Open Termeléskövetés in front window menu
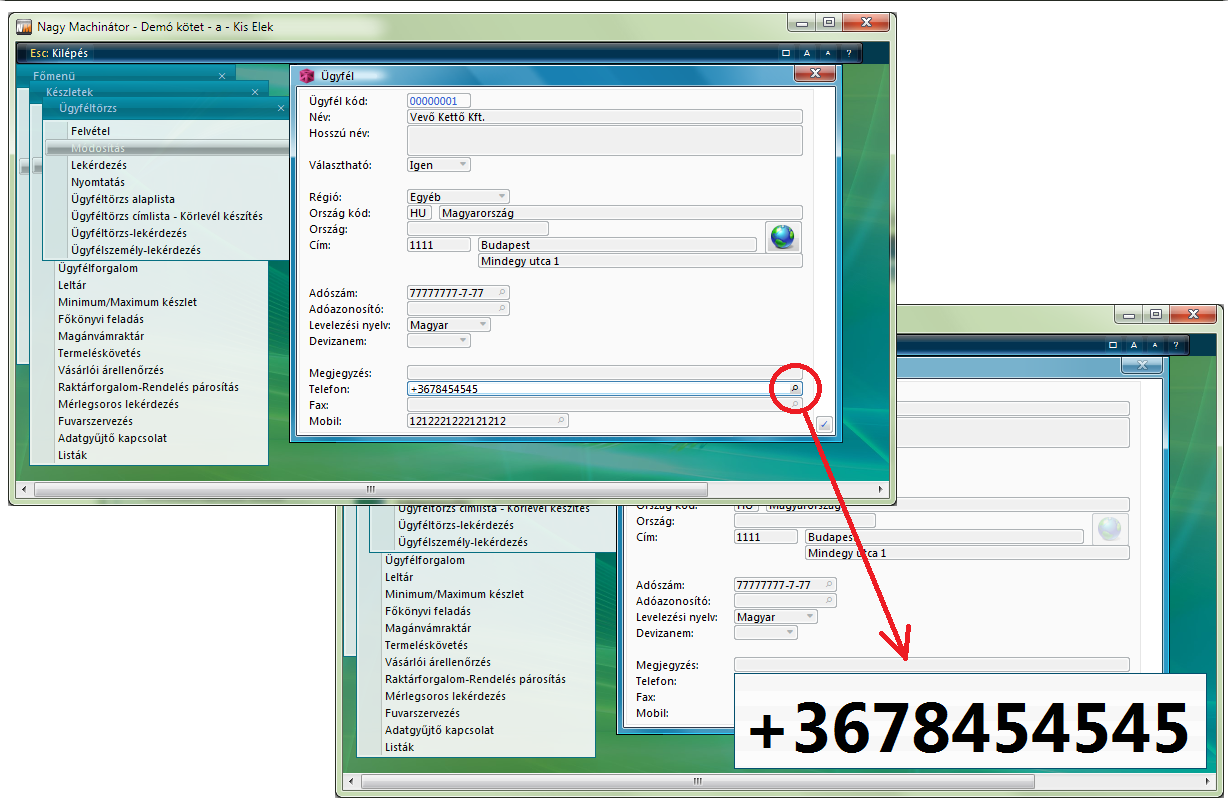The height and width of the screenshot is (806, 1228). (x=99, y=353)
